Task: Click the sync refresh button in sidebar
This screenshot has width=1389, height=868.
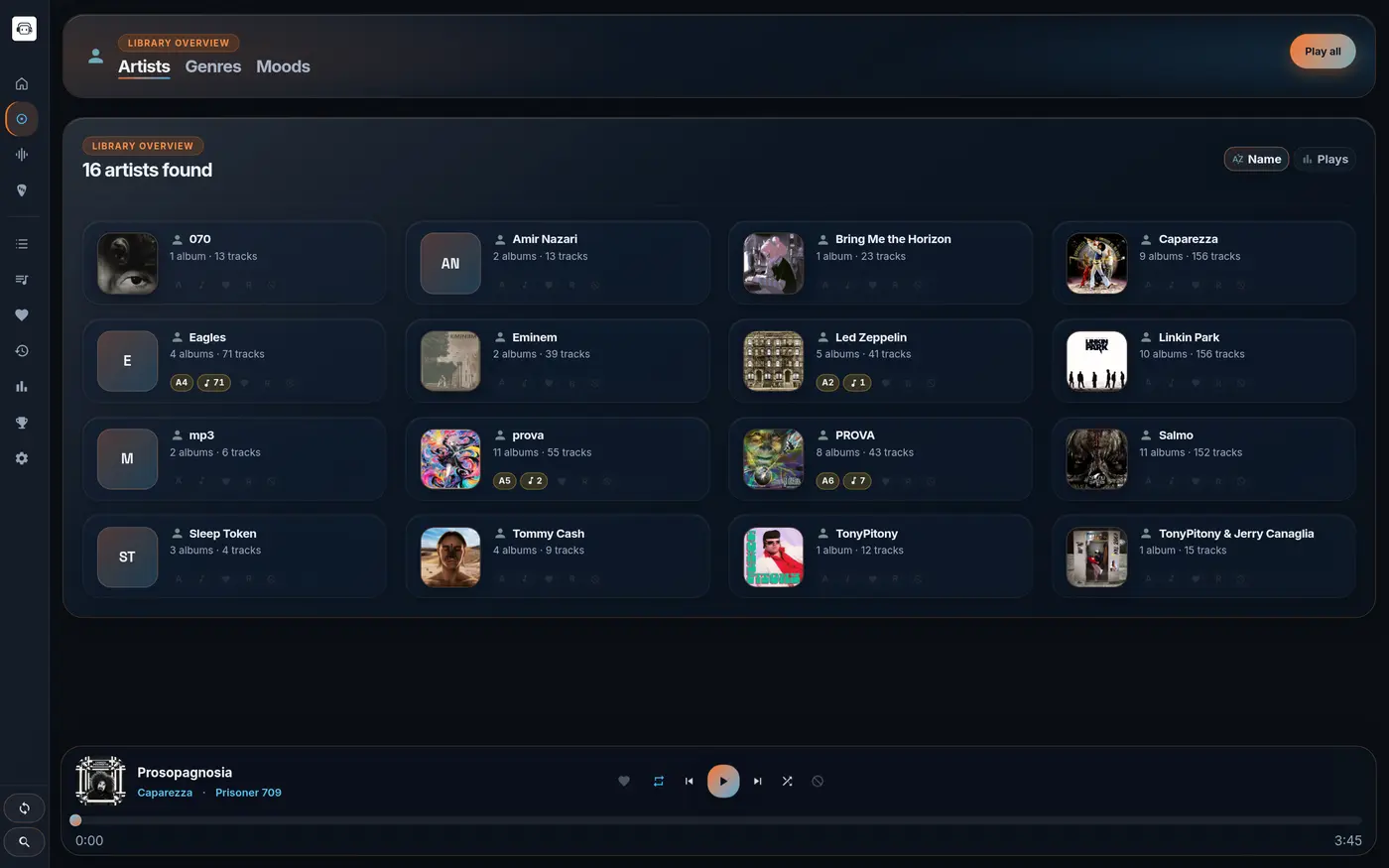Action: [x=24, y=808]
